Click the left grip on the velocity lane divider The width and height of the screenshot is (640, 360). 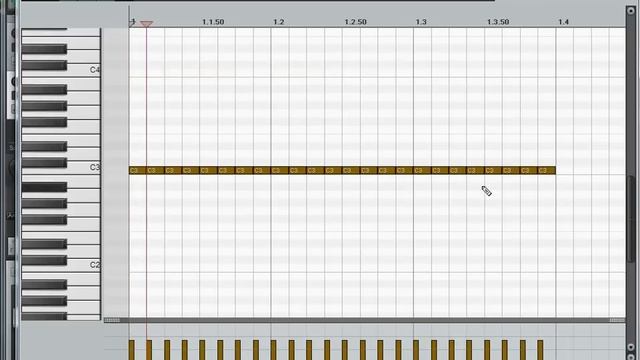click(x=112, y=320)
